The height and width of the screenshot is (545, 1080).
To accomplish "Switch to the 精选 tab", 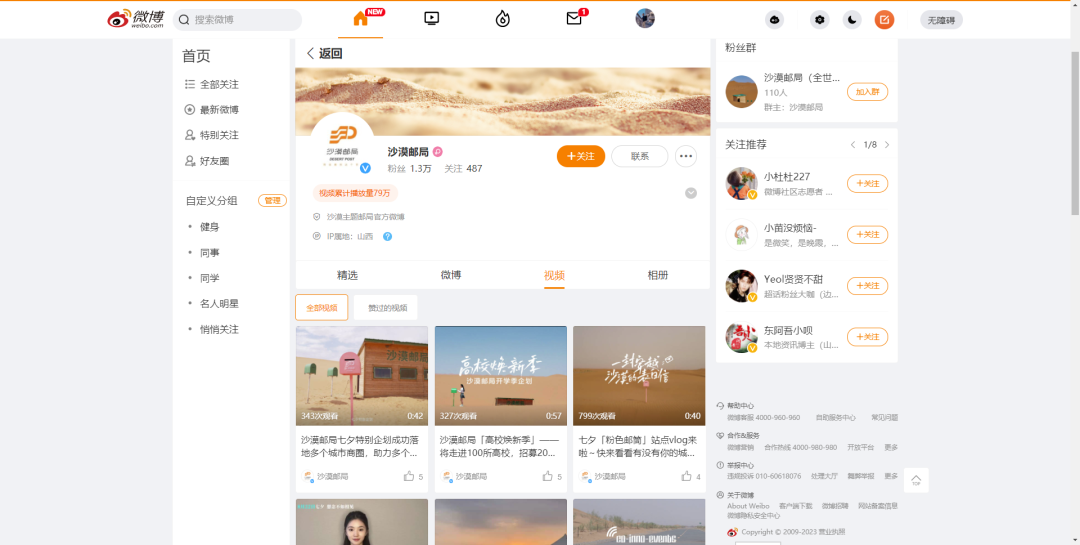I will [347, 275].
